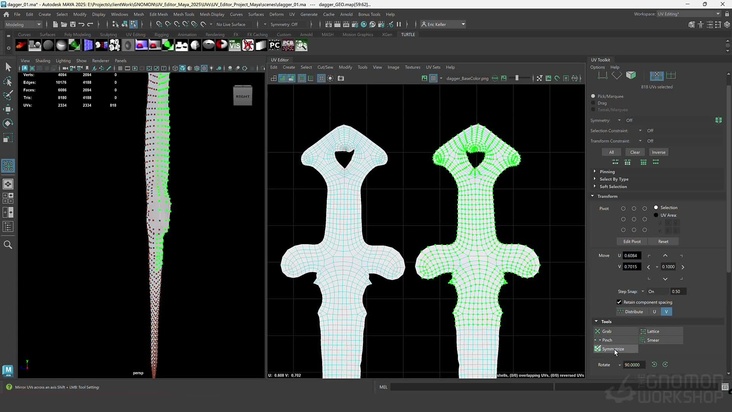Viewport: 732px width, 412px height.
Task: Select the top-left pivot circle
Action: (x=623, y=209)
